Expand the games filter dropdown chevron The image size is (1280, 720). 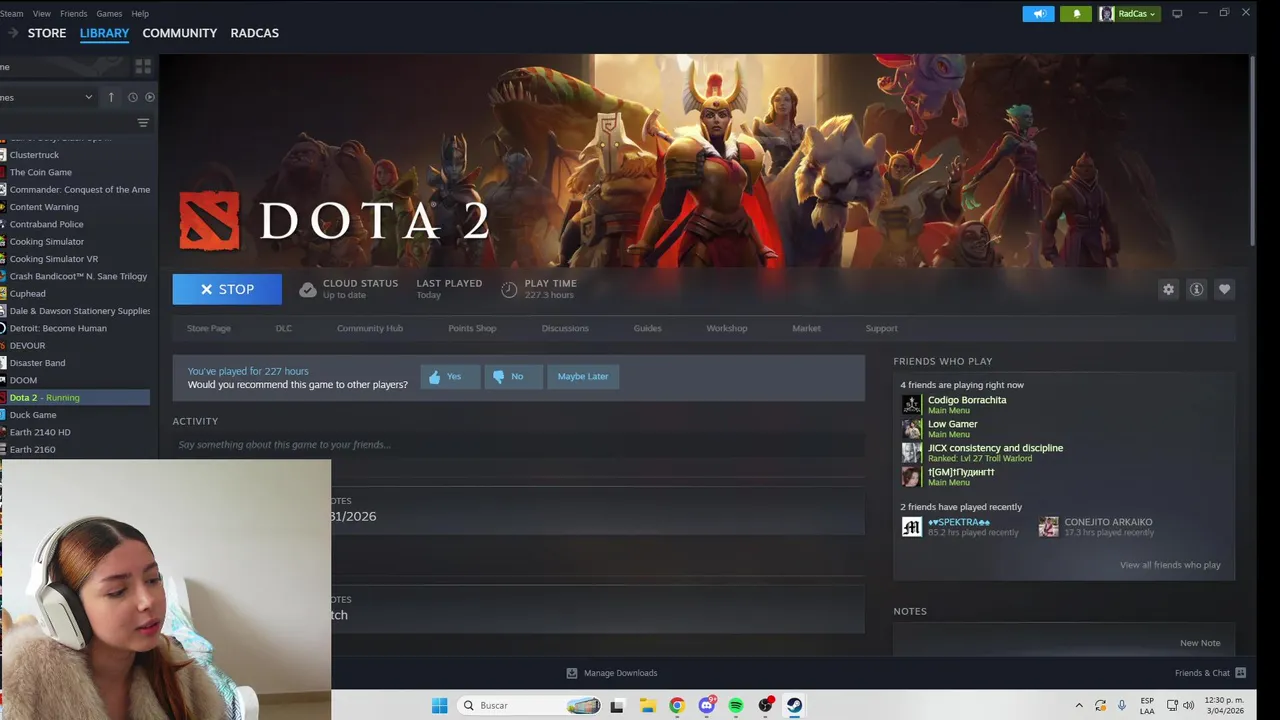[88, 97]
